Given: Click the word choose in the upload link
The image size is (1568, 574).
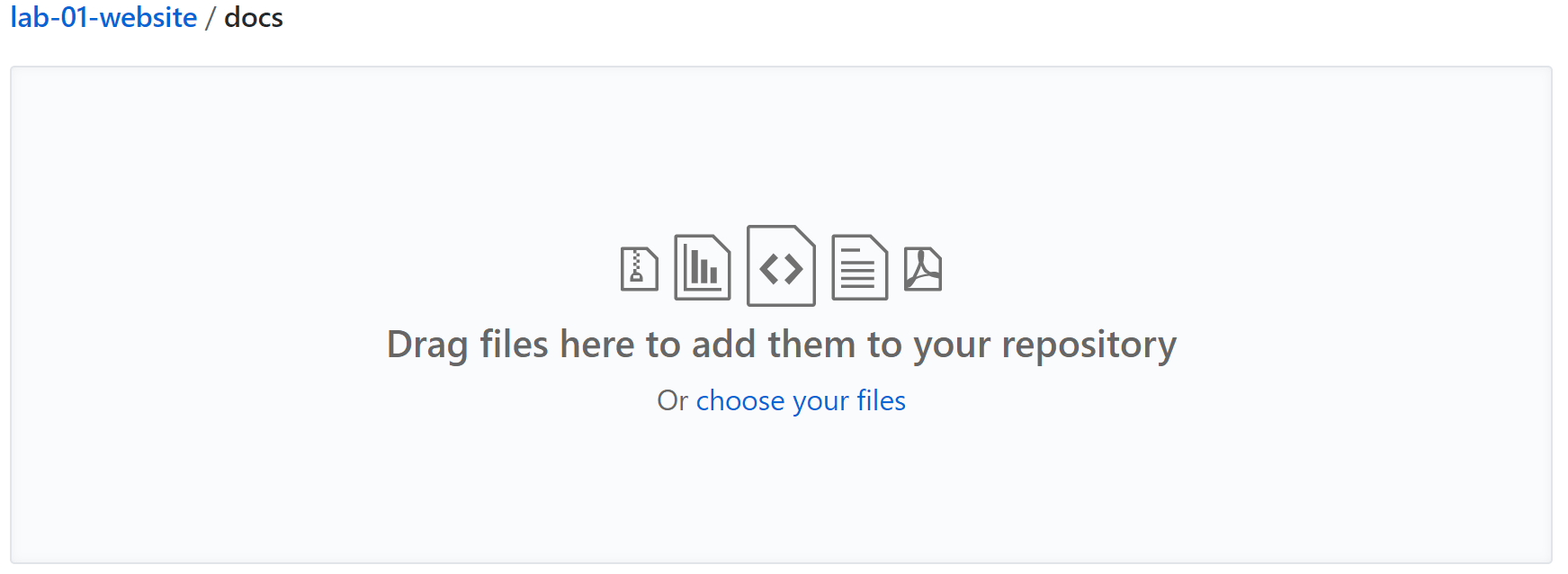Looking at the screenshot, I should pyautogui.click(x=740, y=400).
